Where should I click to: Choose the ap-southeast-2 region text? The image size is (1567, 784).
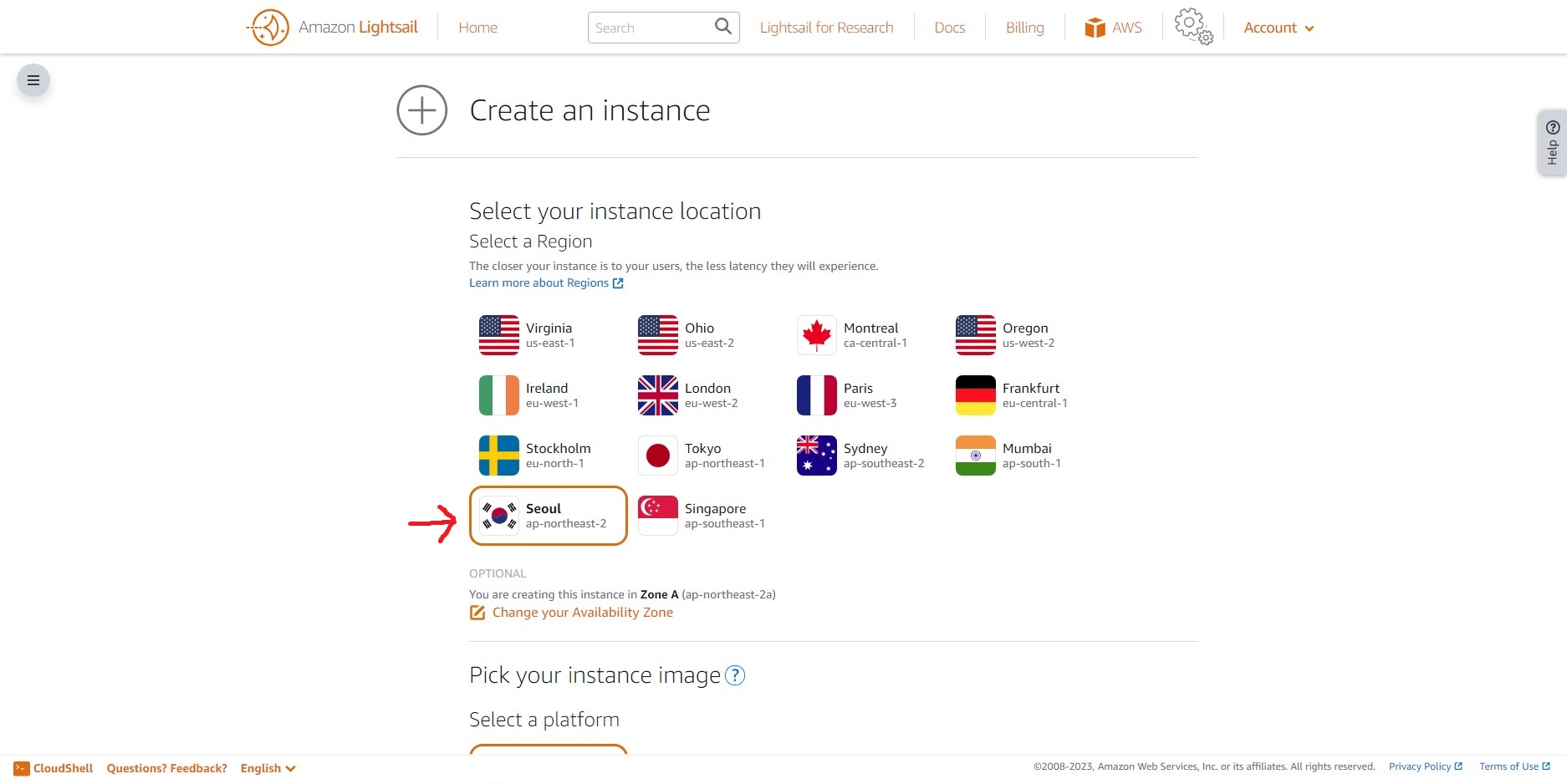884,464
